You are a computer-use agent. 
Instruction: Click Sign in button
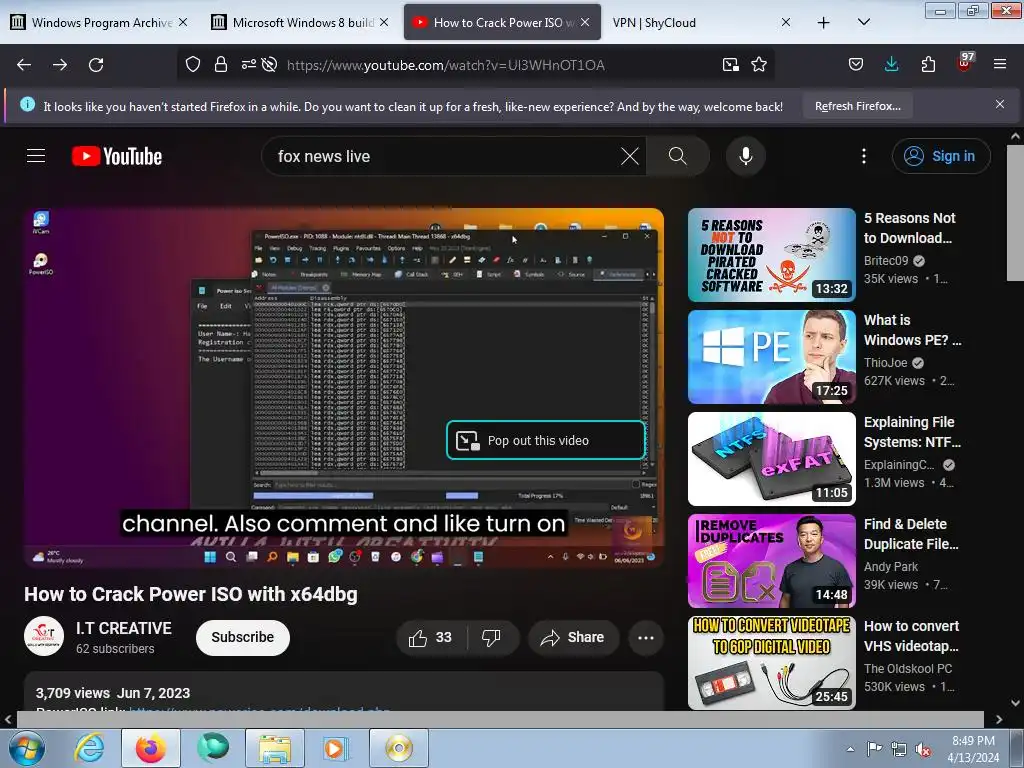[941, 156]
